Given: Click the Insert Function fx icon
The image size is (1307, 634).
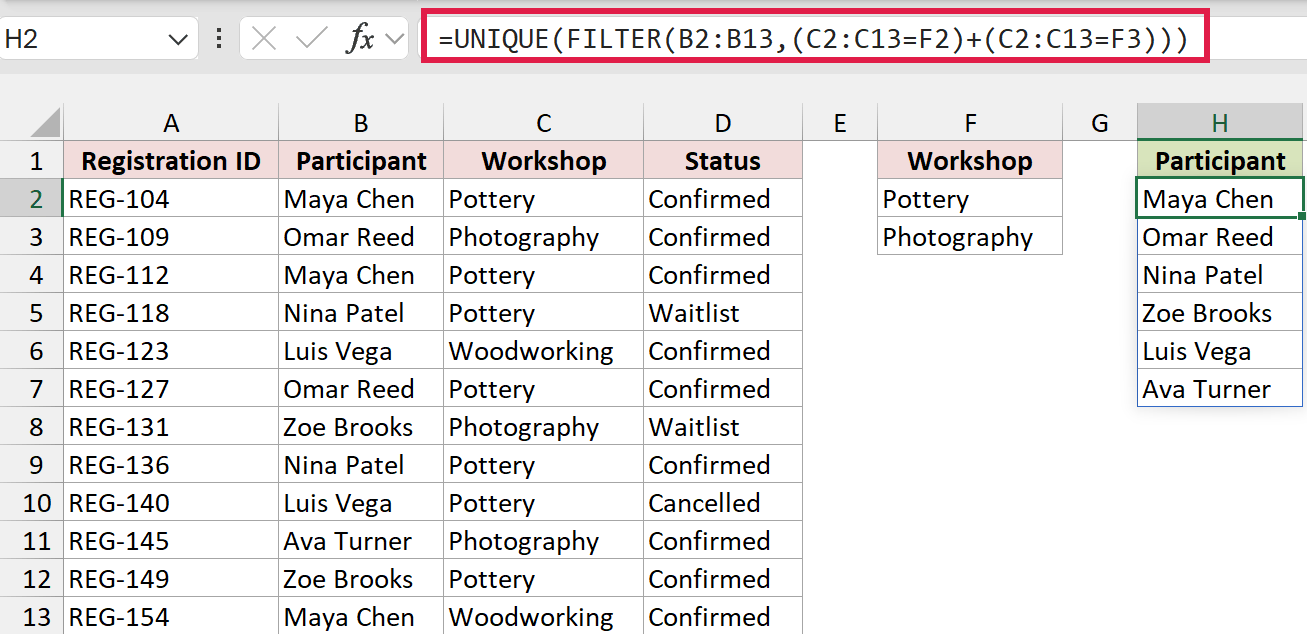Looking at the screenshot, I should pos(360,40).
